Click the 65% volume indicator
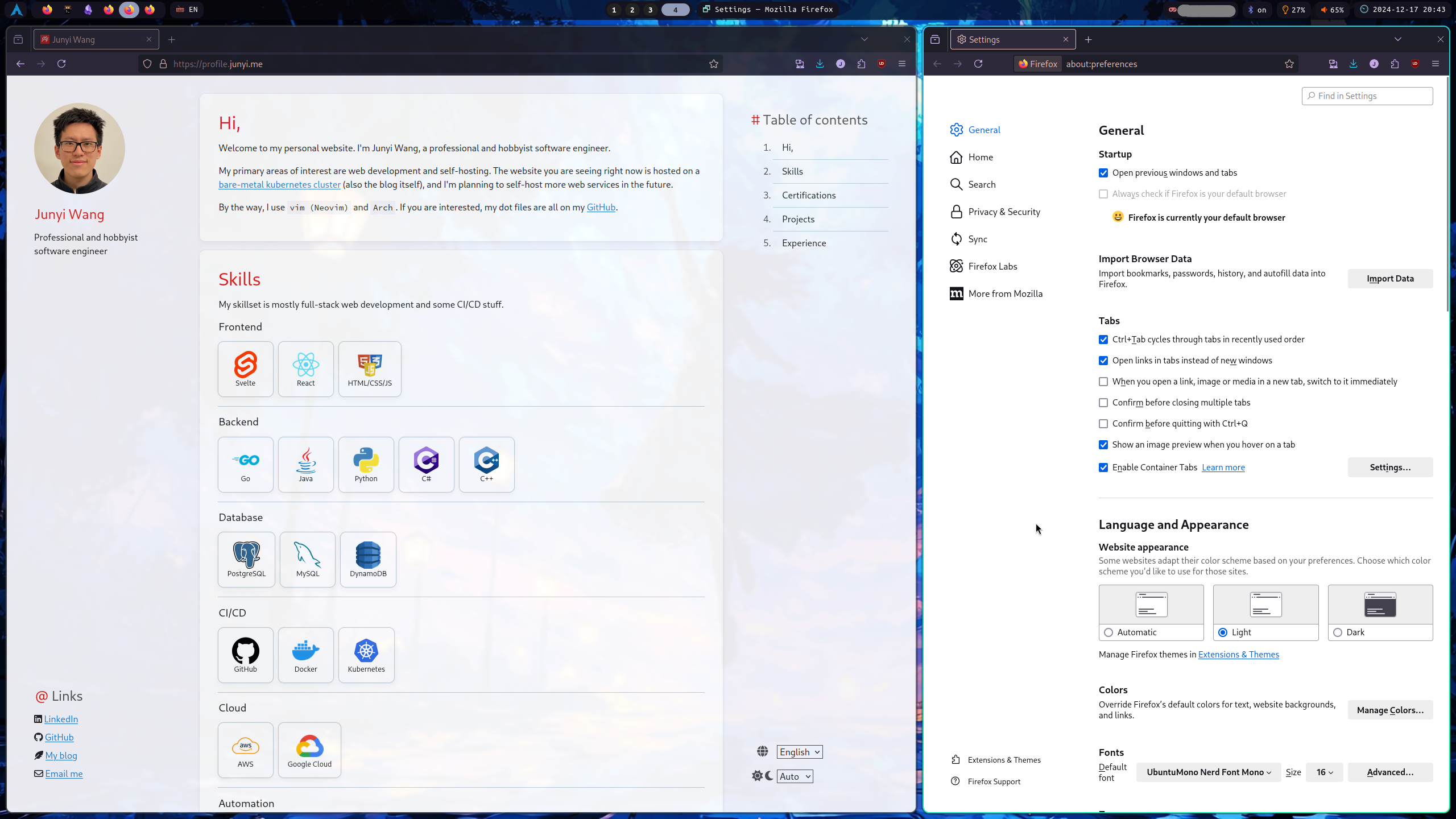The image size is (1456, 819). [x=1332, y=10]
